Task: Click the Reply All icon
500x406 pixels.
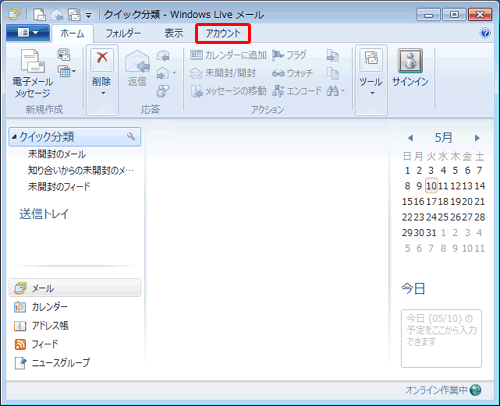Action: (163, 56)
